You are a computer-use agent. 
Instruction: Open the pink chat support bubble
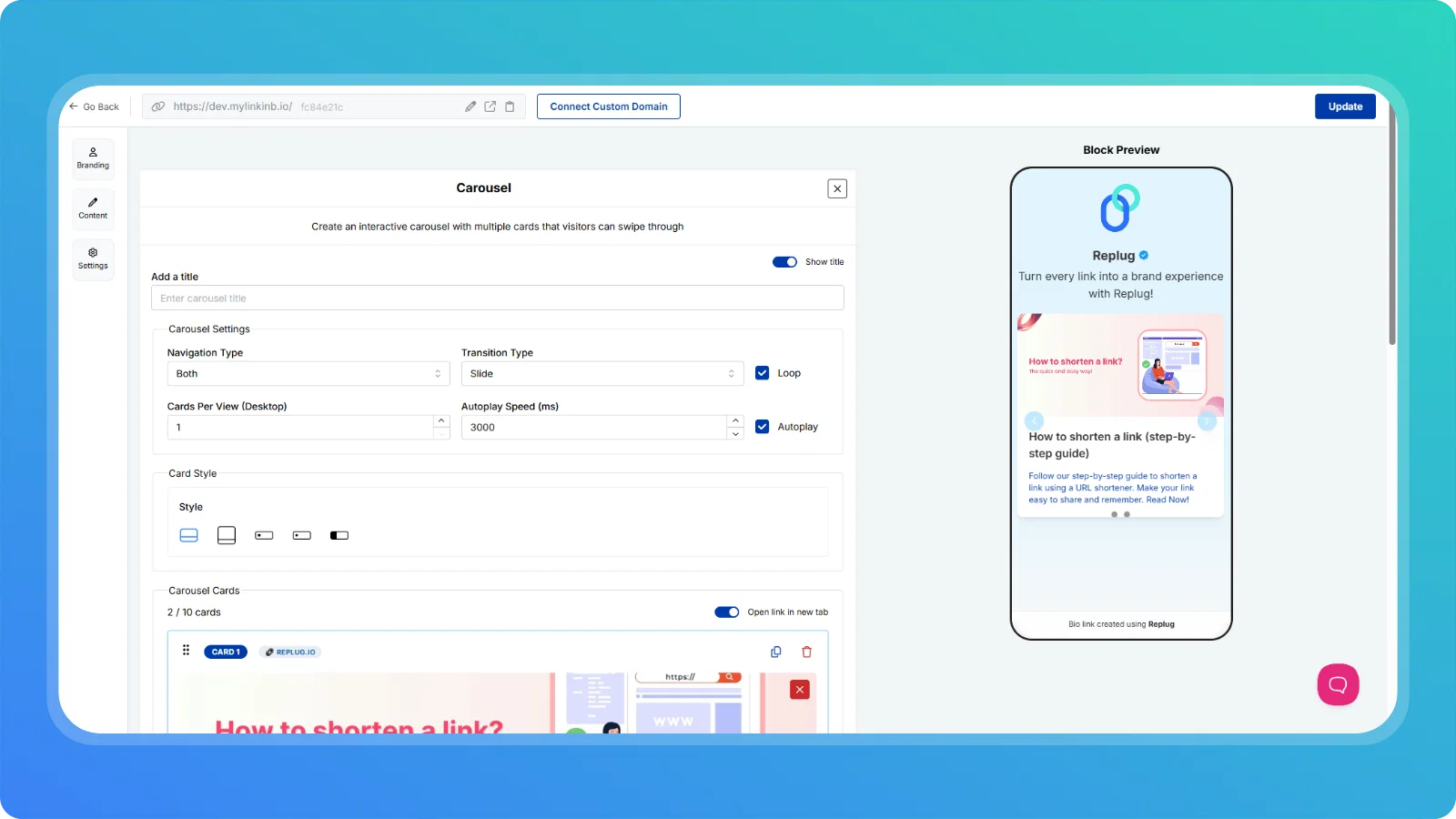point(1338,684)
